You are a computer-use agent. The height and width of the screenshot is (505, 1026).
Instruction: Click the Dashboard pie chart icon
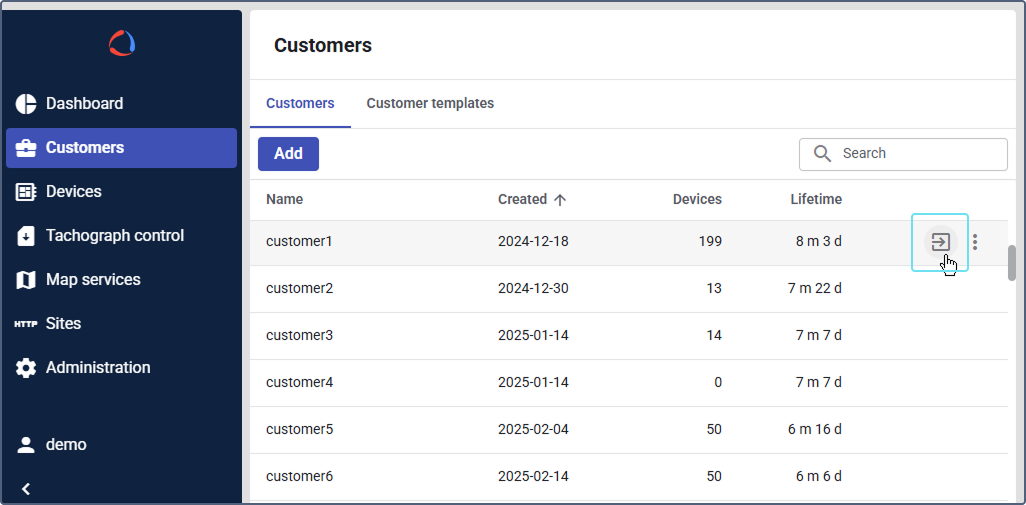tap(26, 104)
